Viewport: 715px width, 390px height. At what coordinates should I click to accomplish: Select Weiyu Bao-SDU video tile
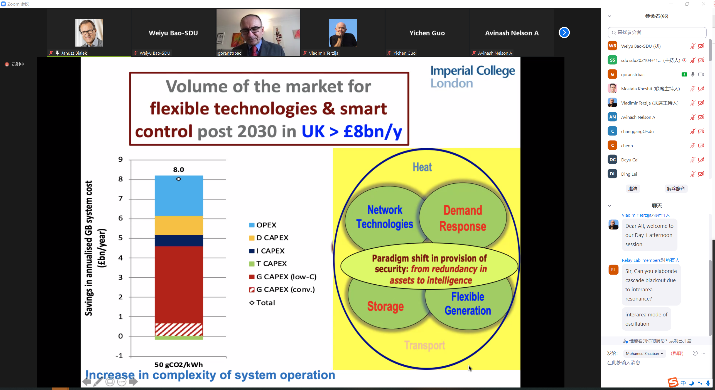(173, 33)
